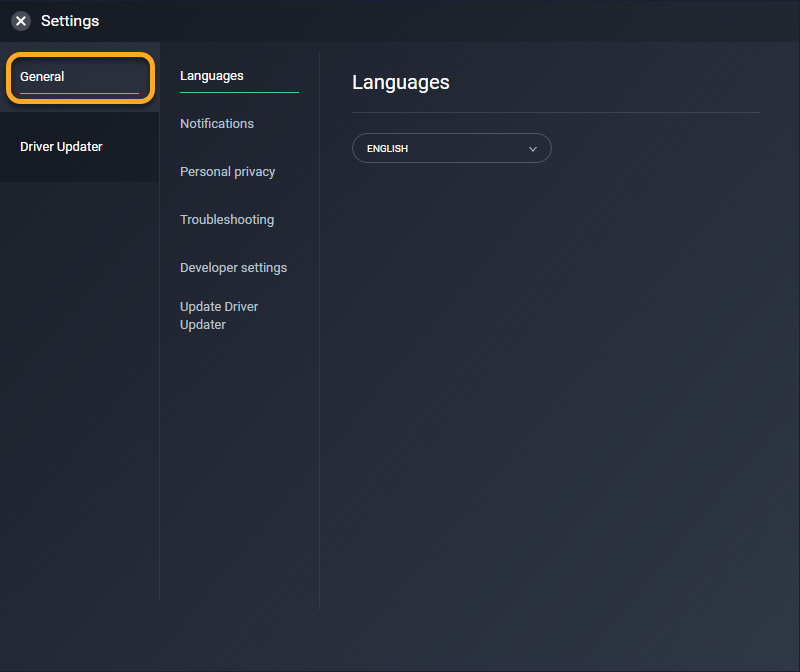
Task: Open Developer settings
Action: (x=233, y=268)
